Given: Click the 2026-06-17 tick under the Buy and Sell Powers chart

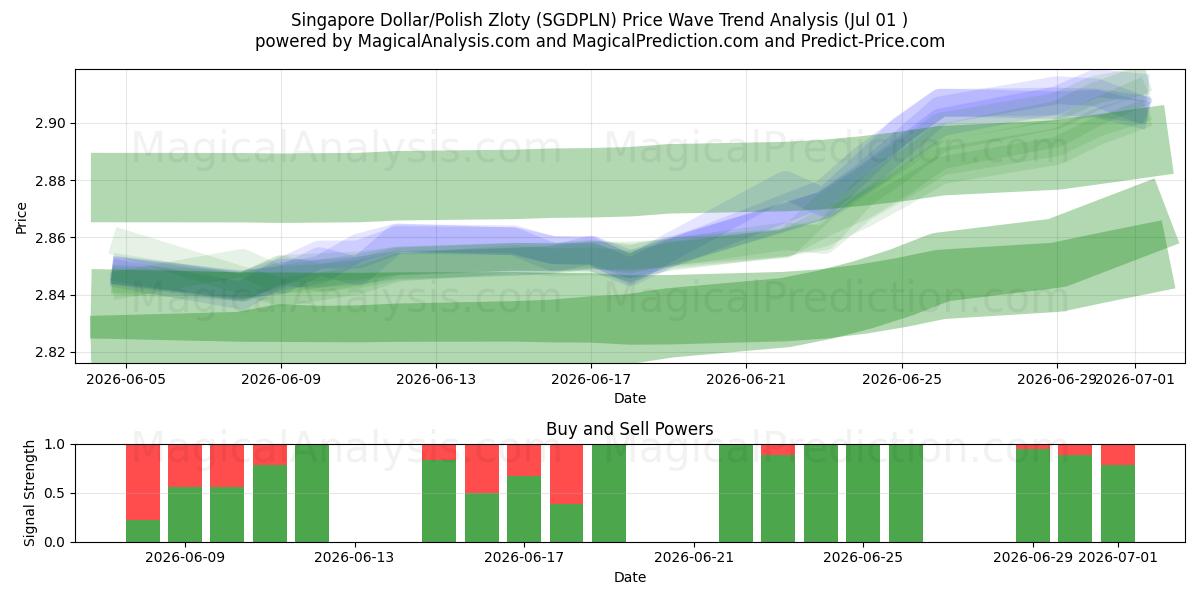Looking at the screenshot, I should [524, 558].
